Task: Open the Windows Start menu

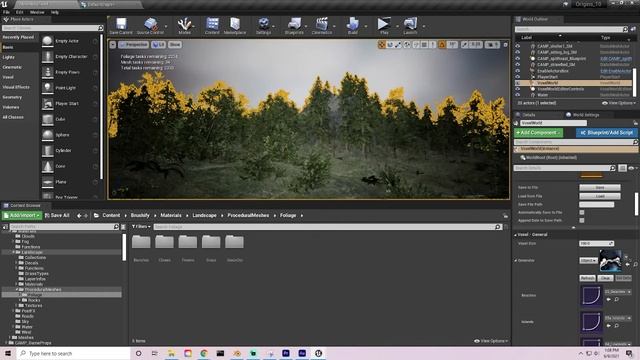Action: coord(7,353)
